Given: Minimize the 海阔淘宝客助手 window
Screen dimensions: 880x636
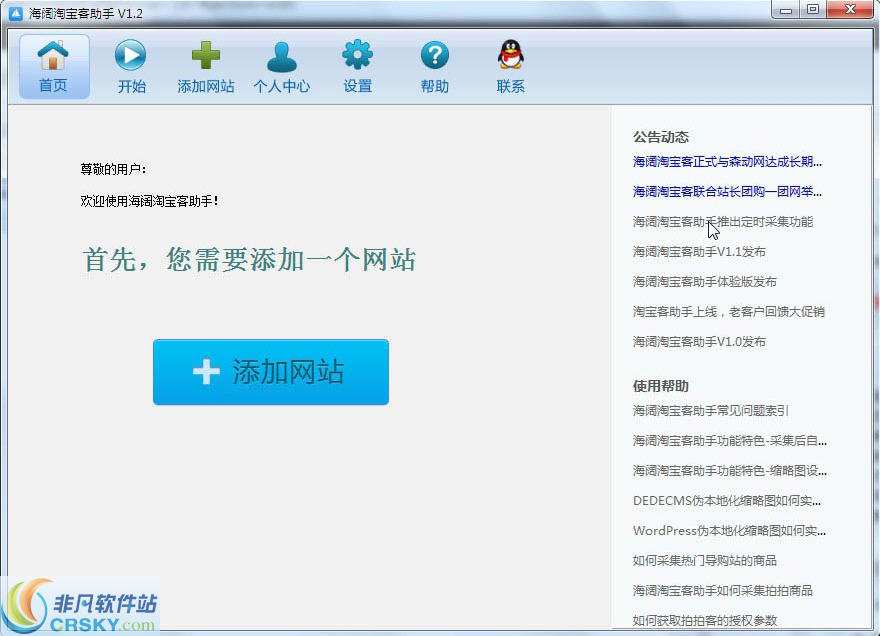Looking at the screenshot, I should 786,10.
